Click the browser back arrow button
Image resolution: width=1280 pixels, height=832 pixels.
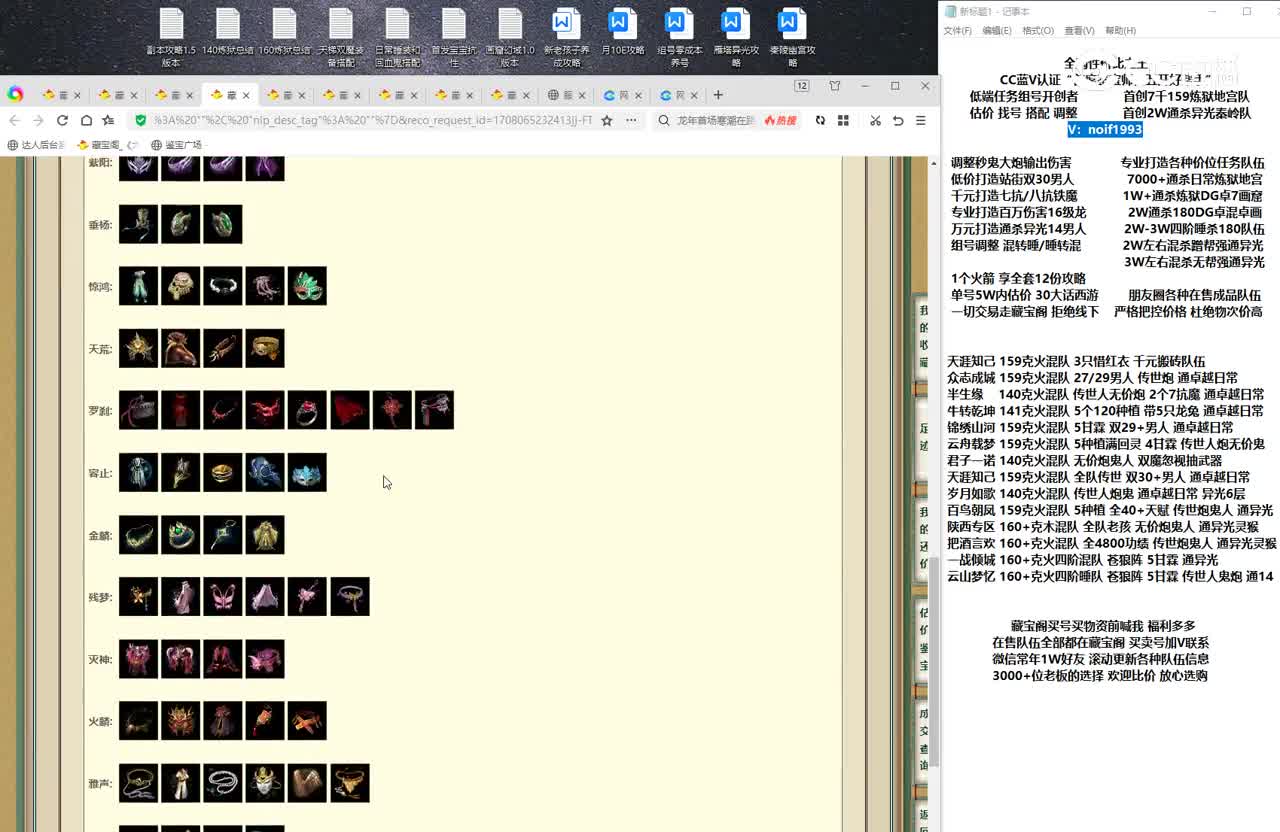pos(14,120)
